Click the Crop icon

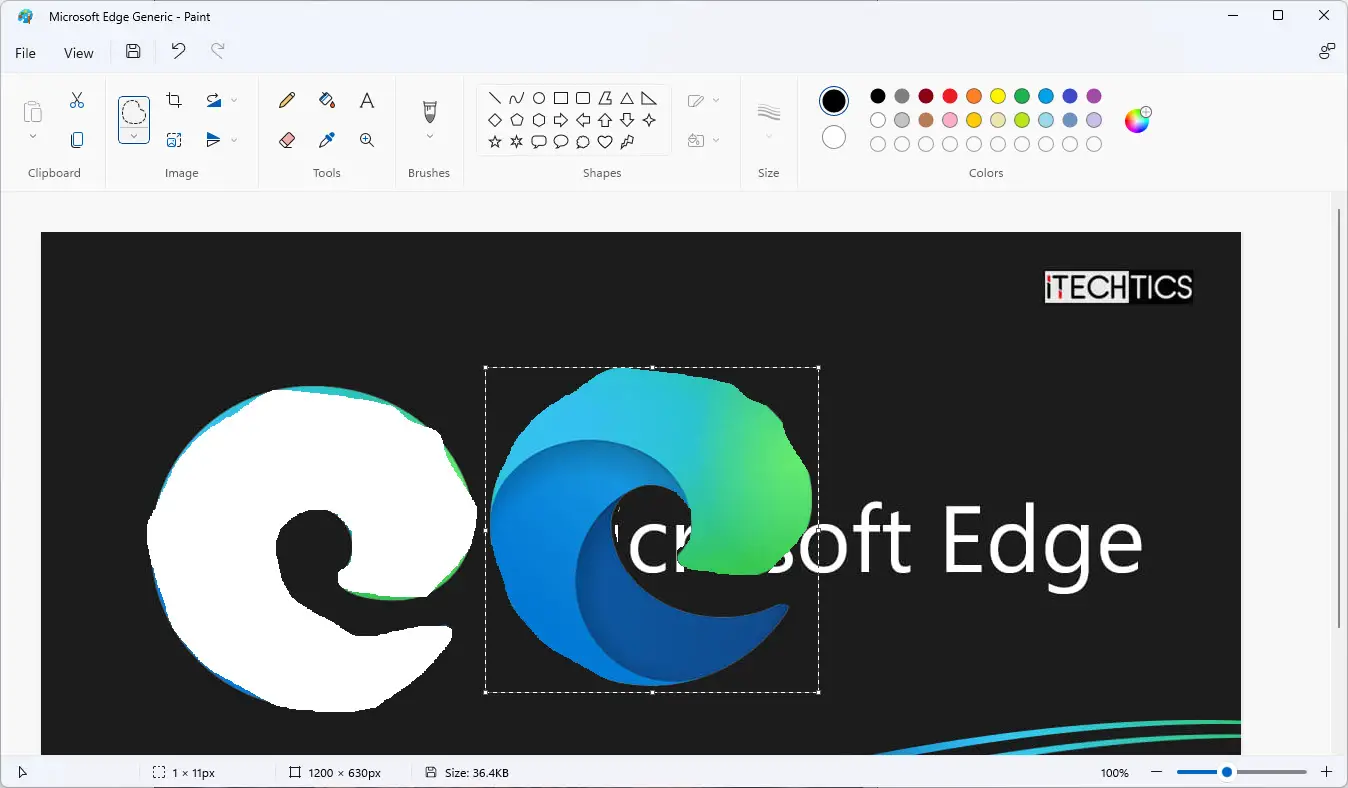point(174,100)
